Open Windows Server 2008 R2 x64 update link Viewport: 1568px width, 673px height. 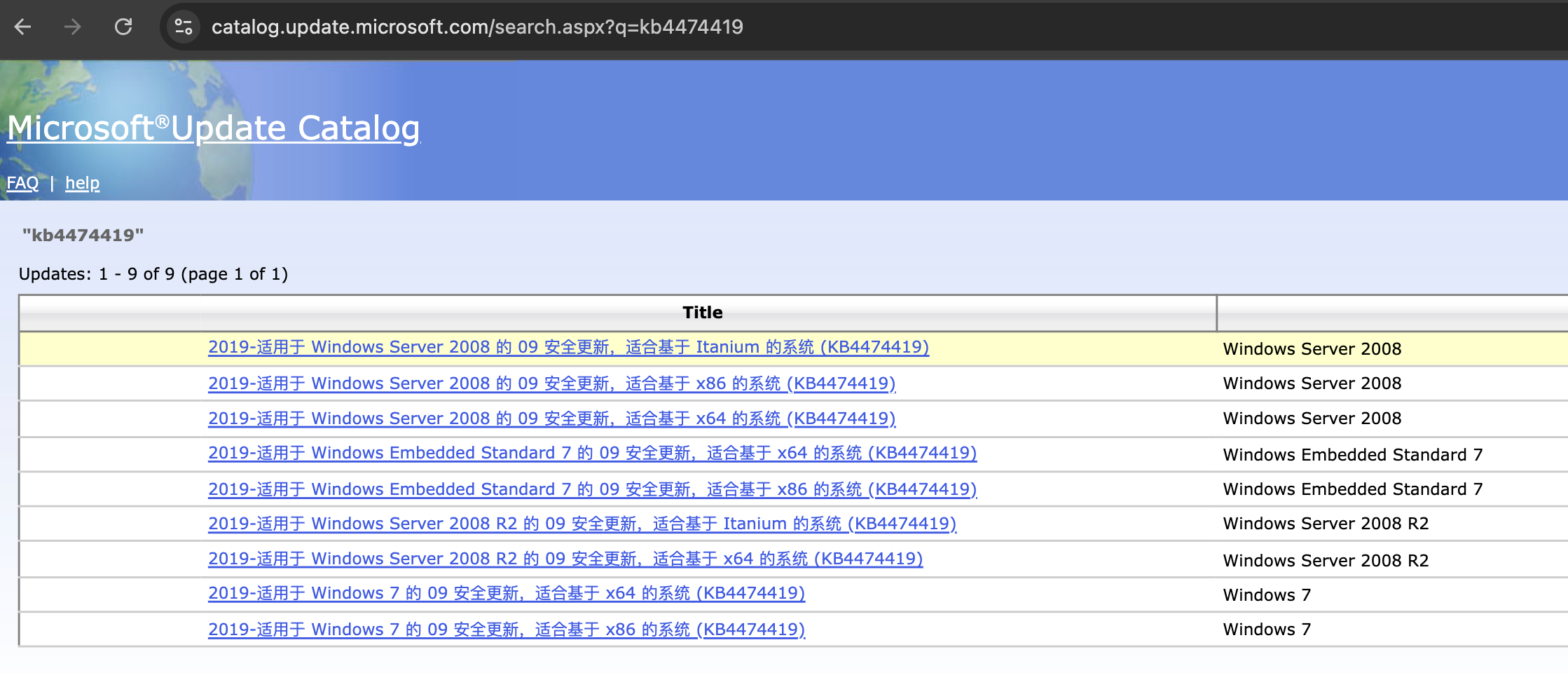pyautogui.click(x=565, y=559)
